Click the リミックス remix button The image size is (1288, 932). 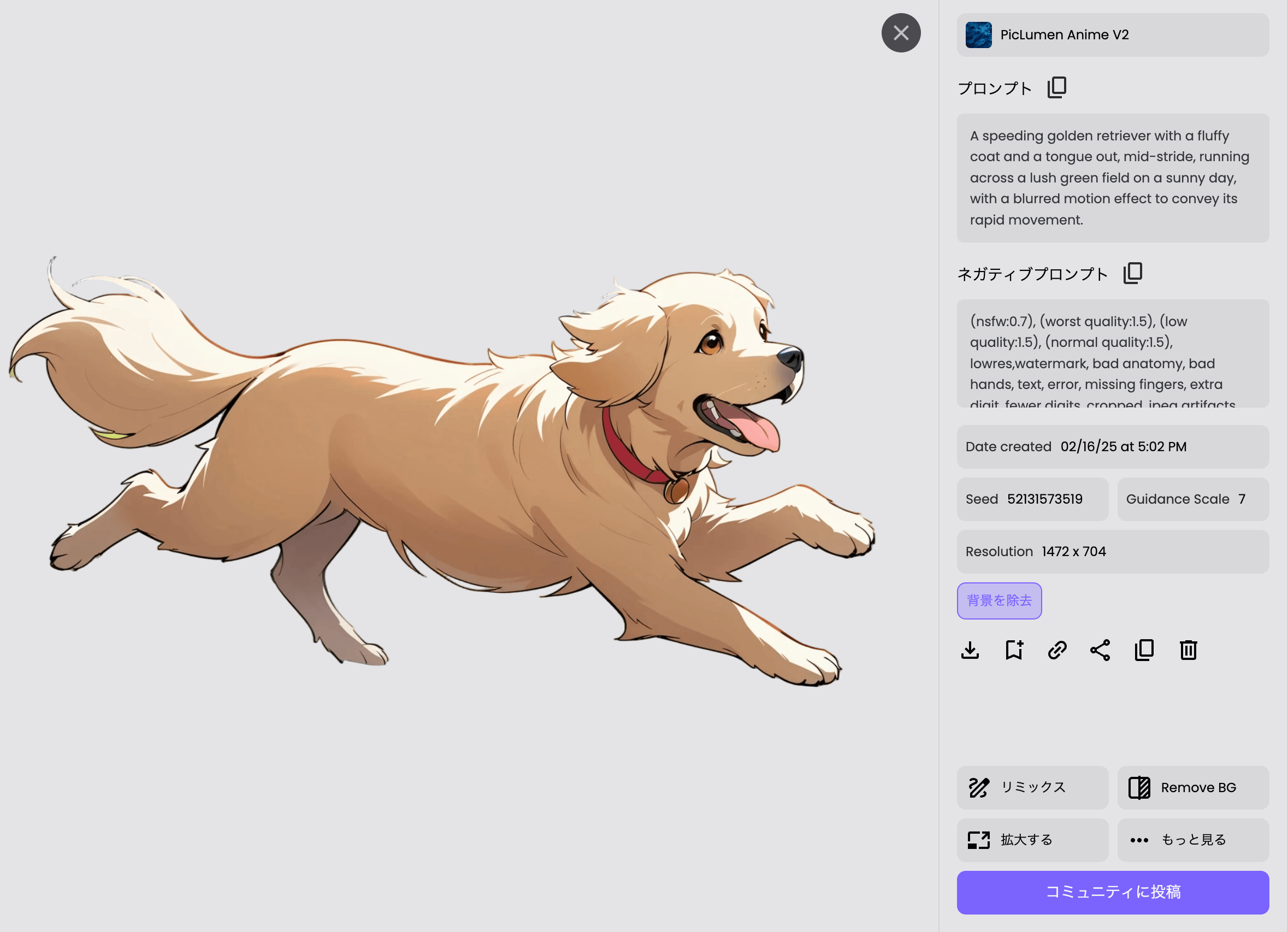pyautogui.click(x=1032, y=787)
